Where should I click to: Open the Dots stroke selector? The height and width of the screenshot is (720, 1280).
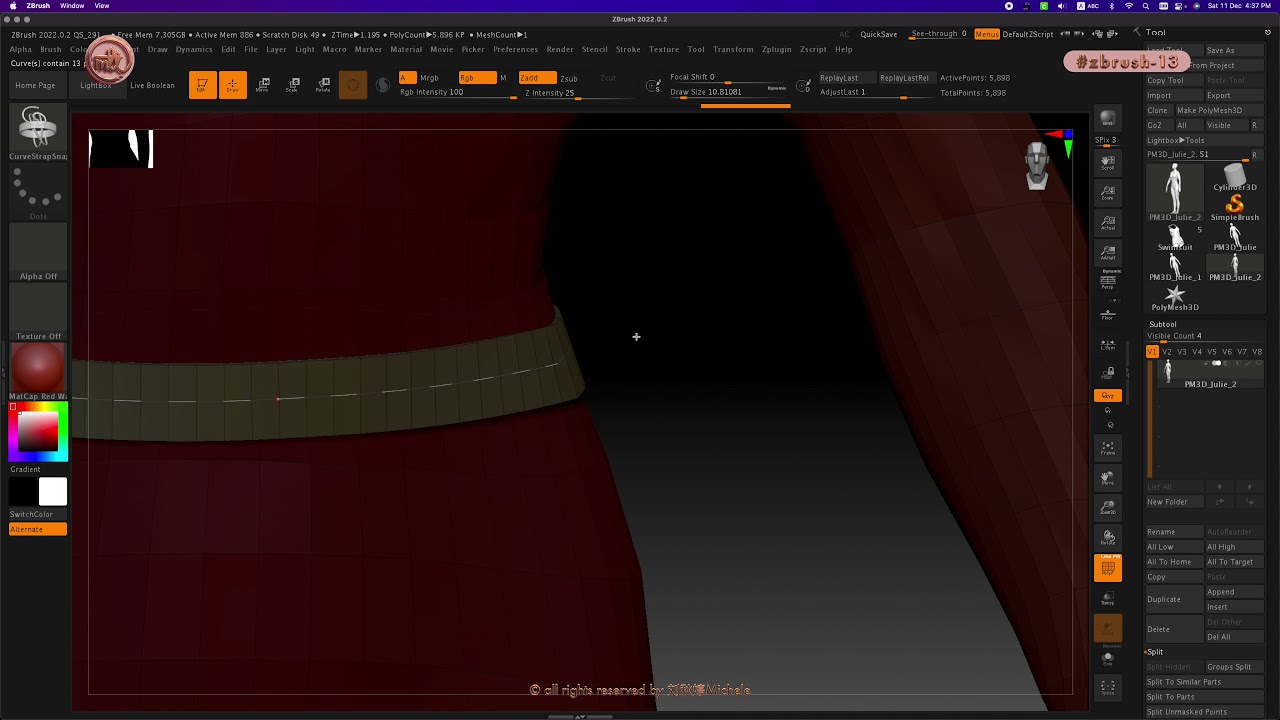[x=38, y=192]
